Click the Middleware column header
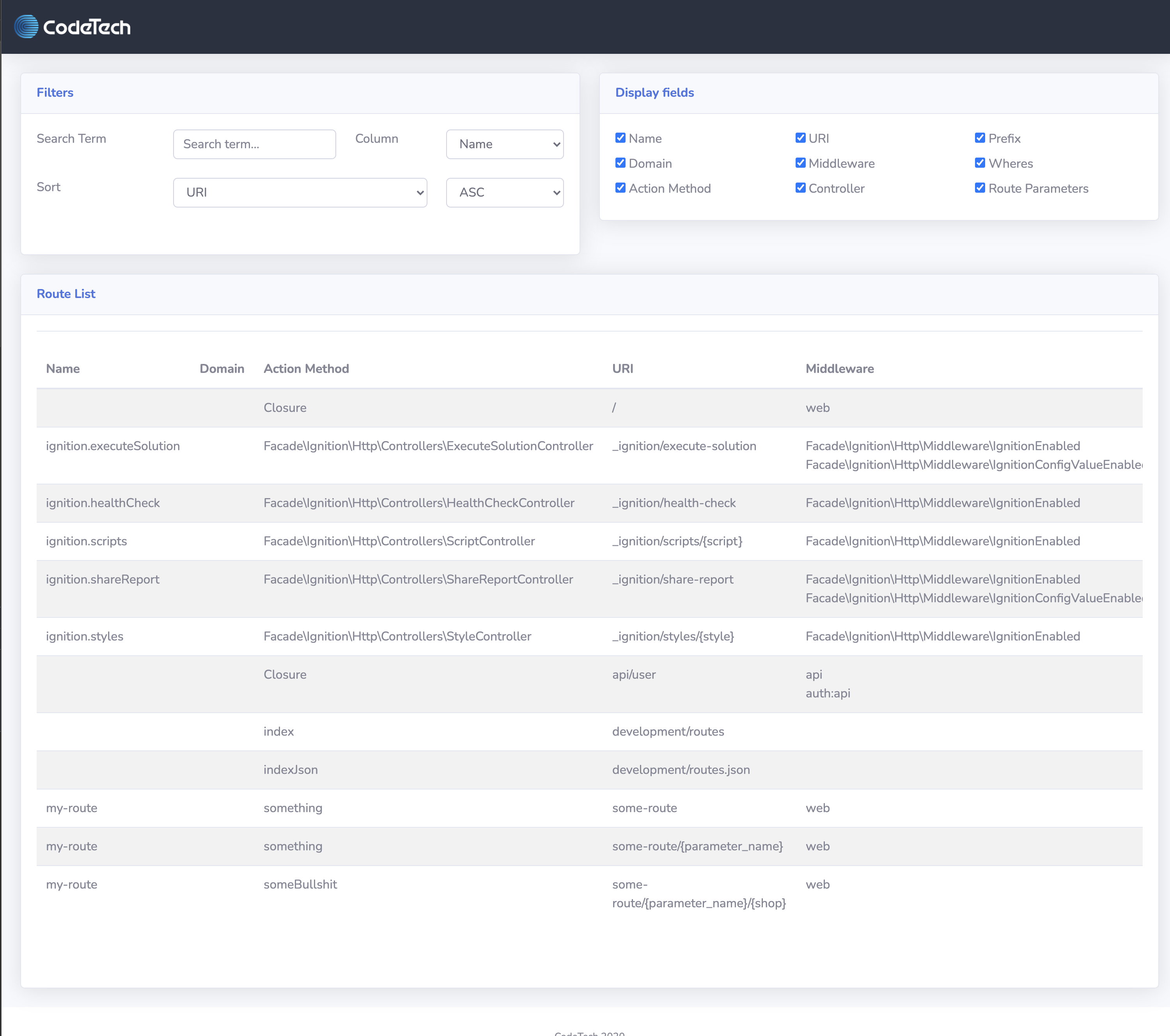This screenshot has width=1170, height=1036. coord(839,369)
